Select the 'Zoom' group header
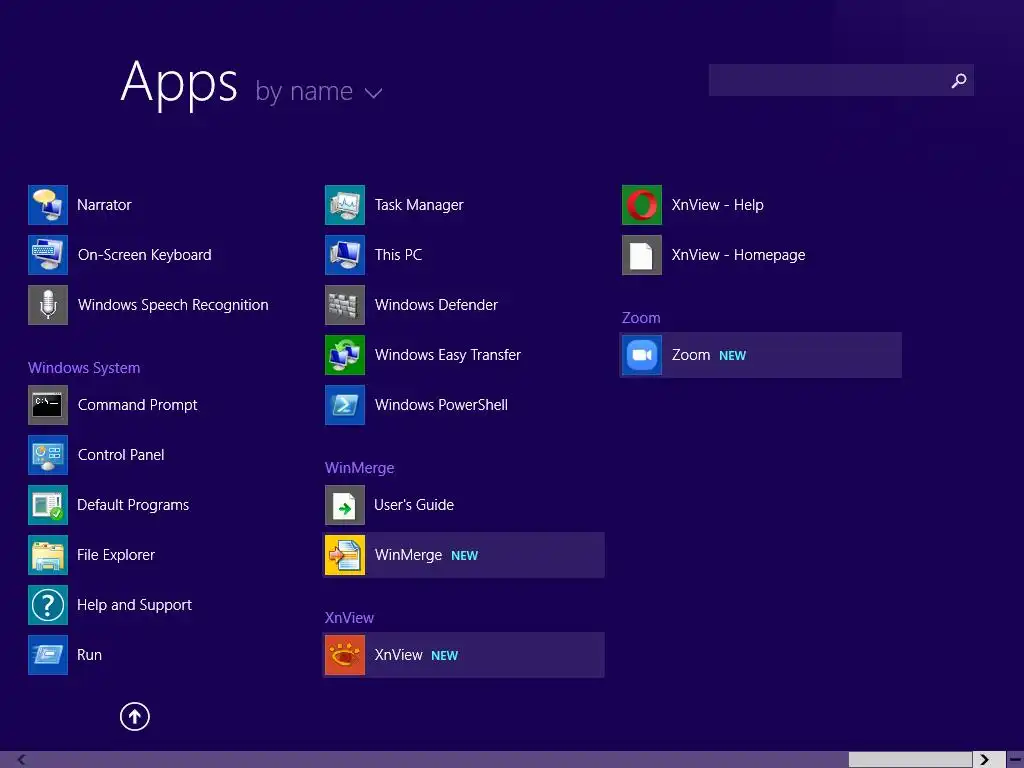 641,317
